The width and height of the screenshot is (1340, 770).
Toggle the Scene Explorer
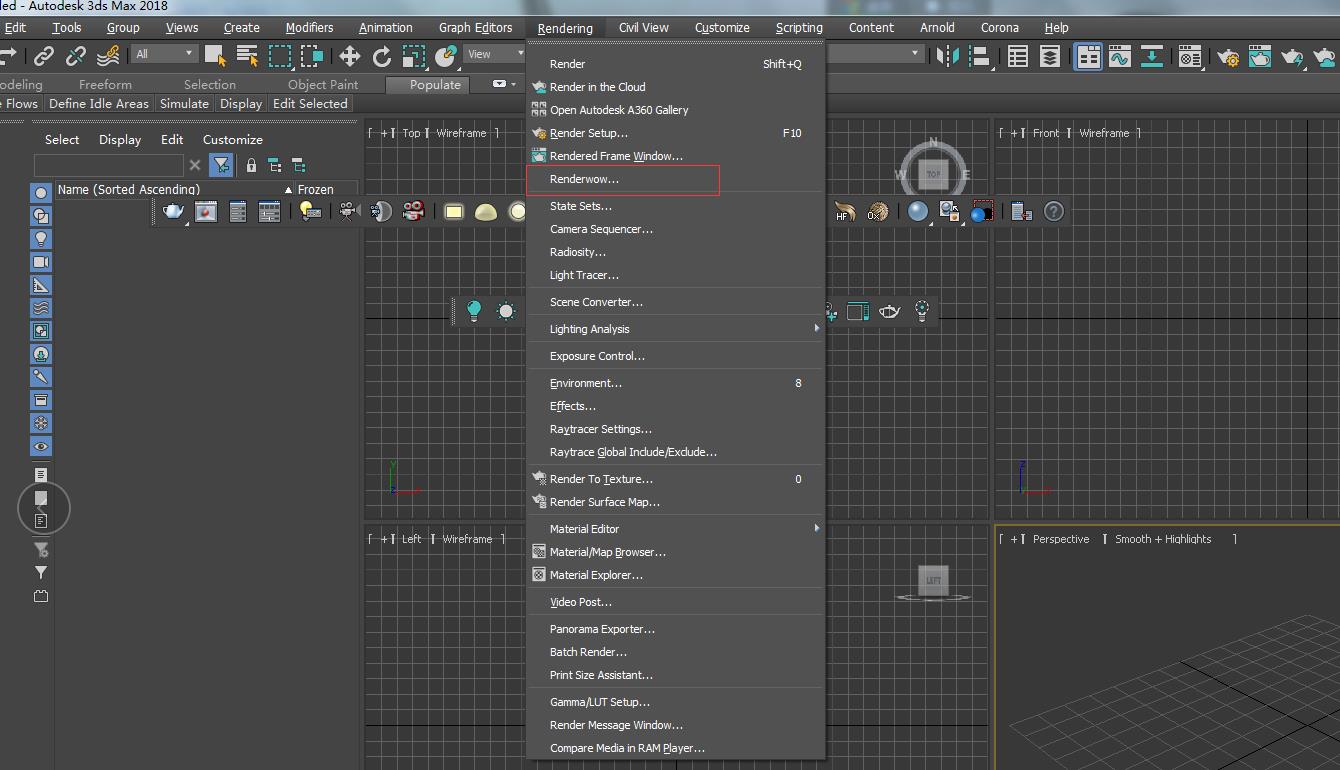coord(1017,56)
